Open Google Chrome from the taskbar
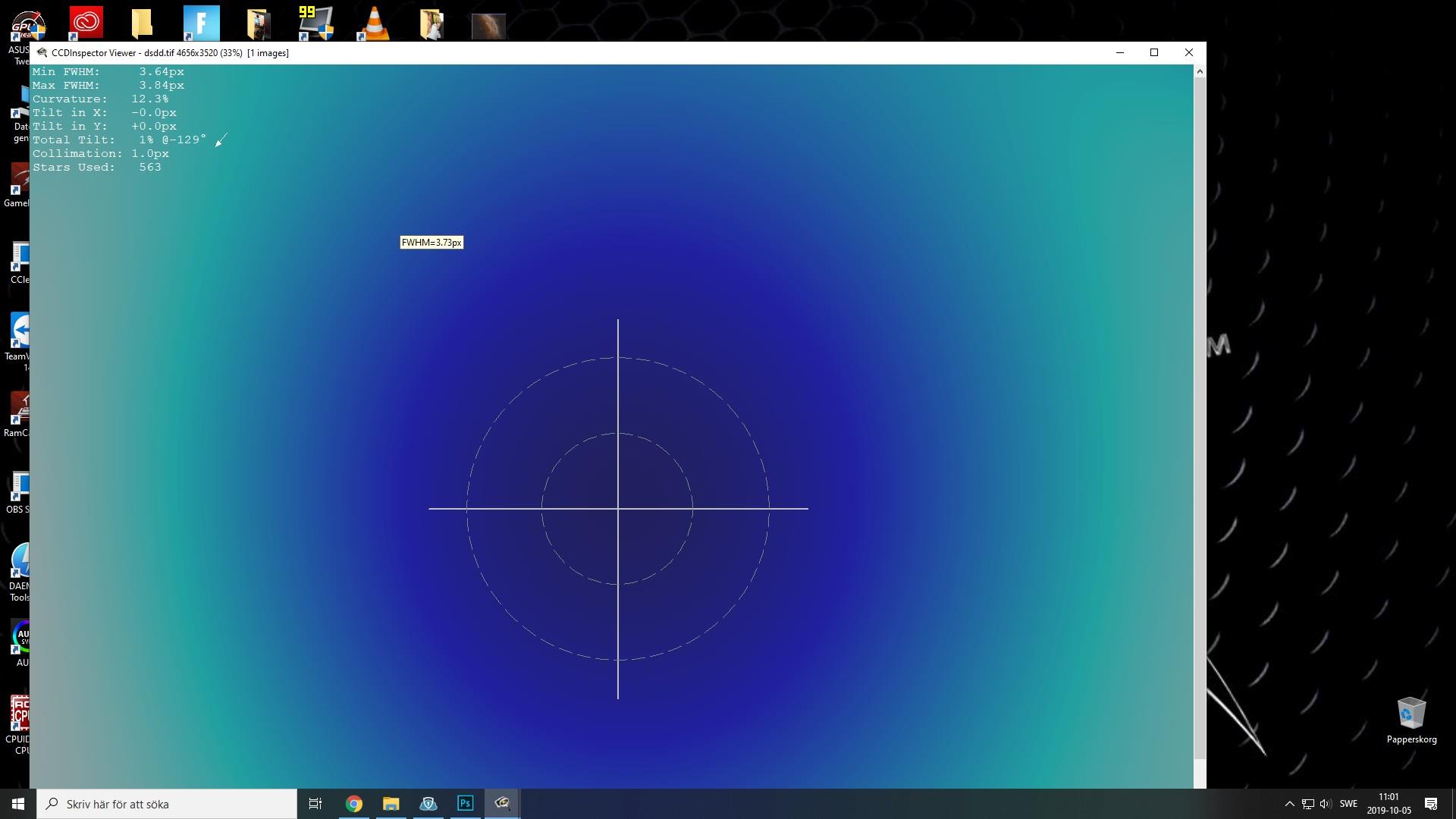Viewport: 1456px width, 819px height. tap(354, 803)
